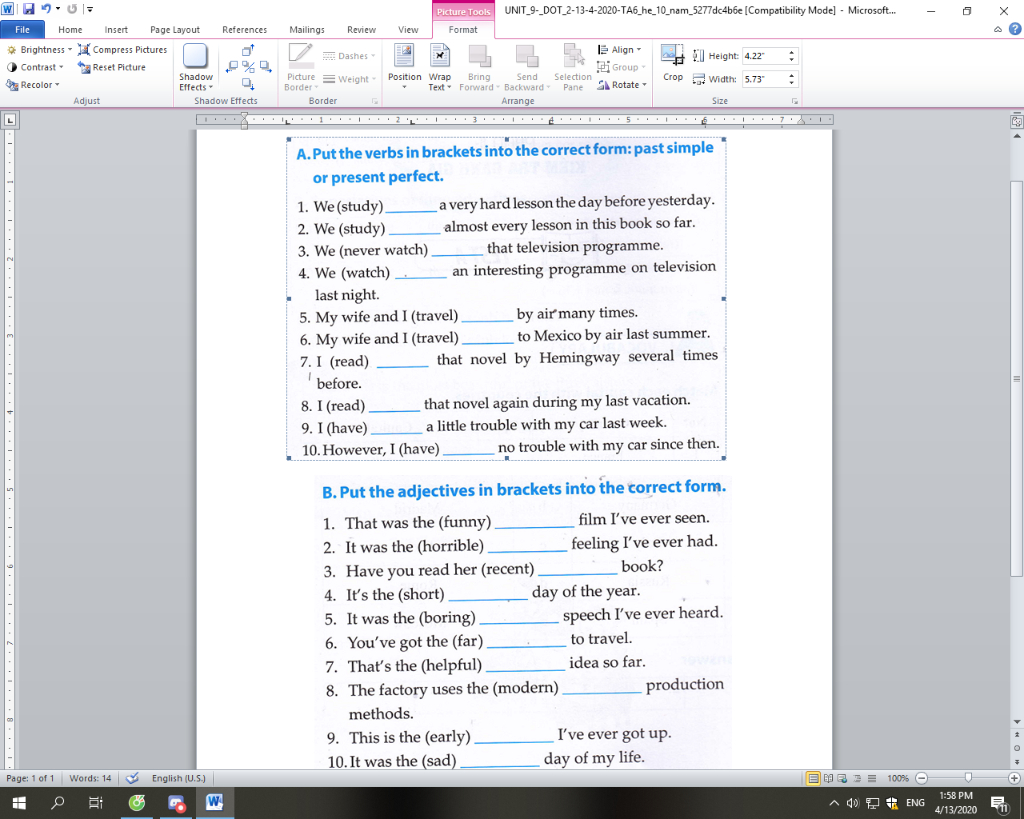Viewport: 1024px width, 819px height.
Task: Open the Review tab
Action: [x=361, y=29]
